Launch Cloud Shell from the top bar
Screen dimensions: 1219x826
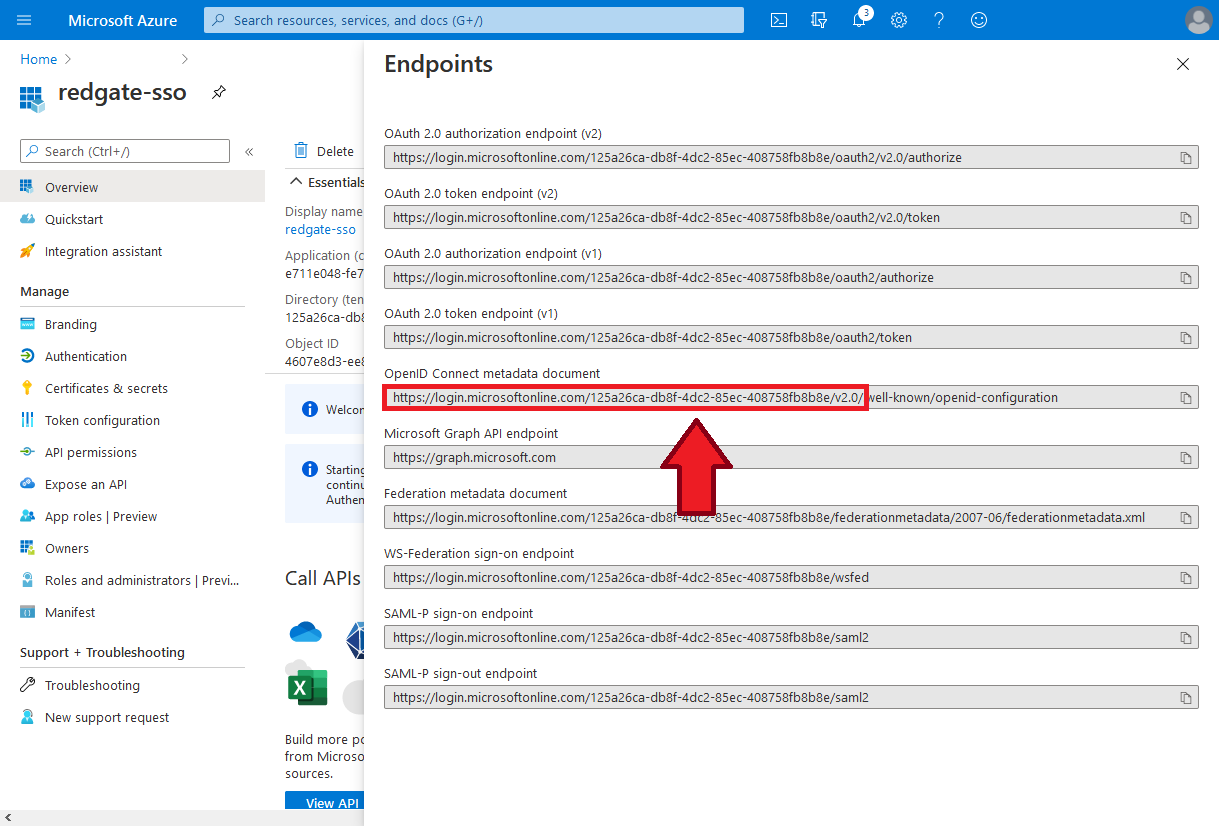point(778,20)
